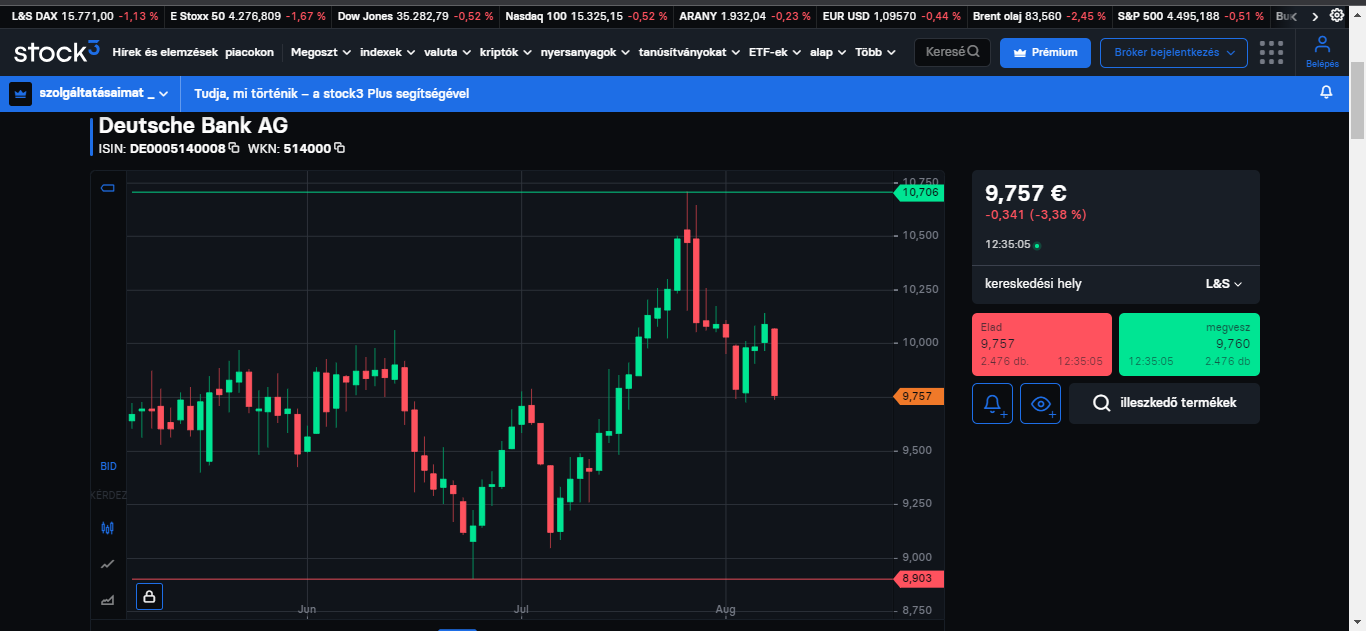Expand the tanúsítványokat menu
The width and height of the screenshot is (1366, 631).
tap(690, 52)
